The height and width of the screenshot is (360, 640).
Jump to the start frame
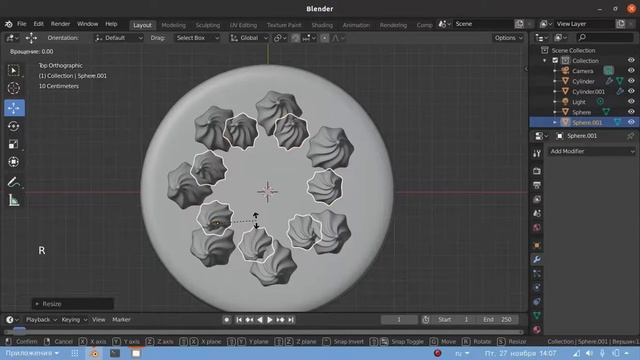239,320
